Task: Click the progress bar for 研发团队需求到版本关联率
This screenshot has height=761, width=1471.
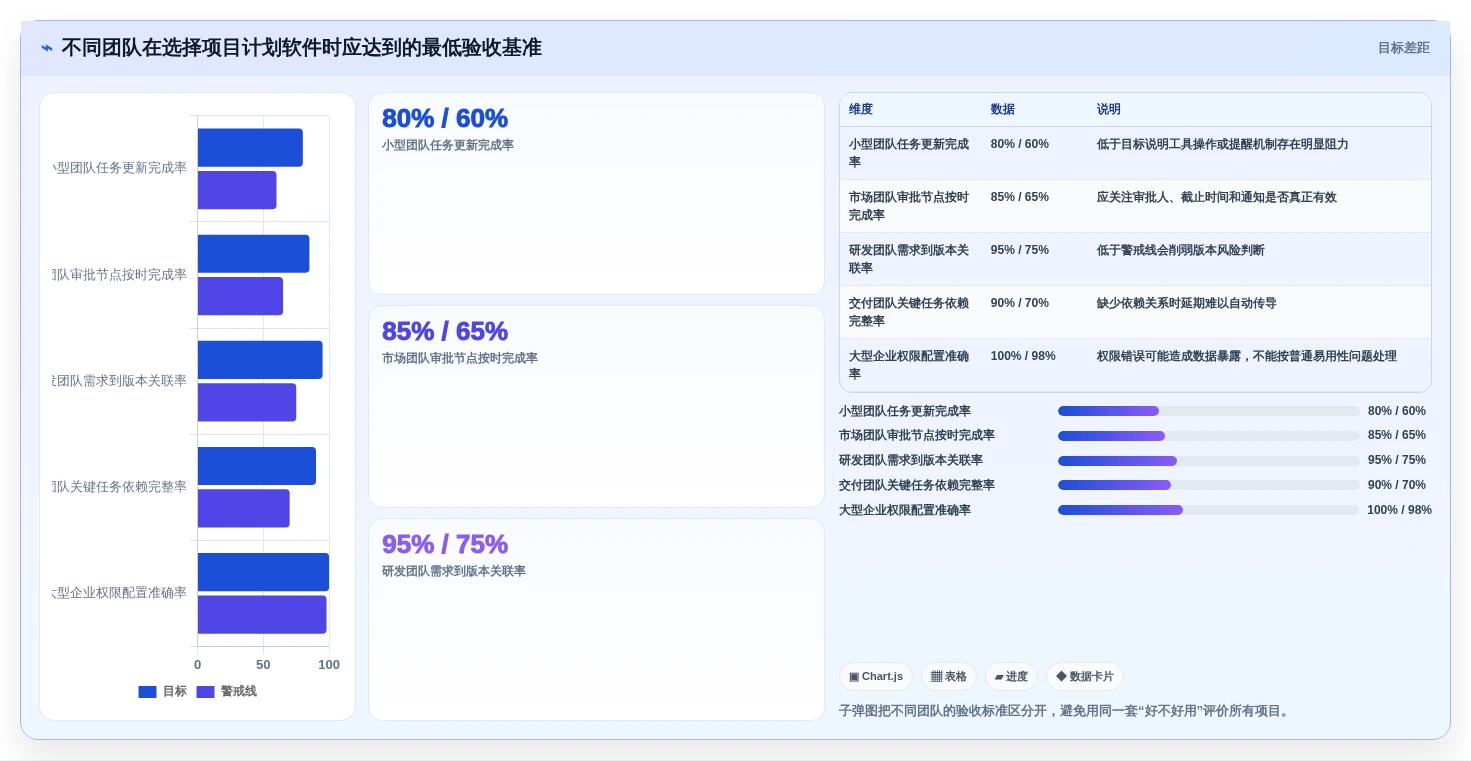Action: pos(1208,461)
